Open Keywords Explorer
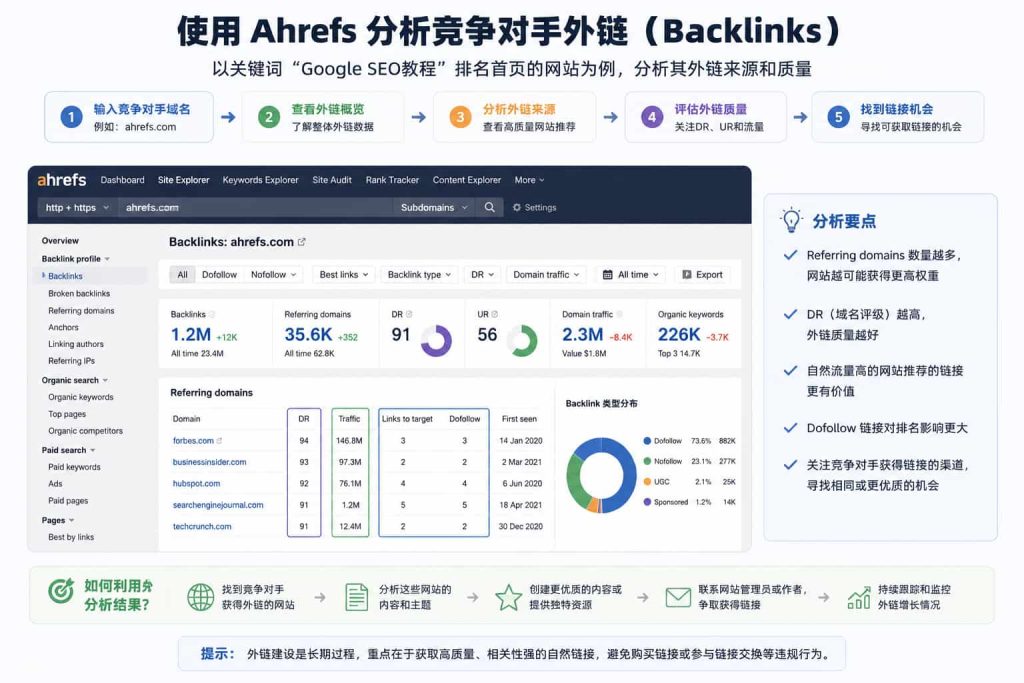1024x683 pixels. [261, 180]
